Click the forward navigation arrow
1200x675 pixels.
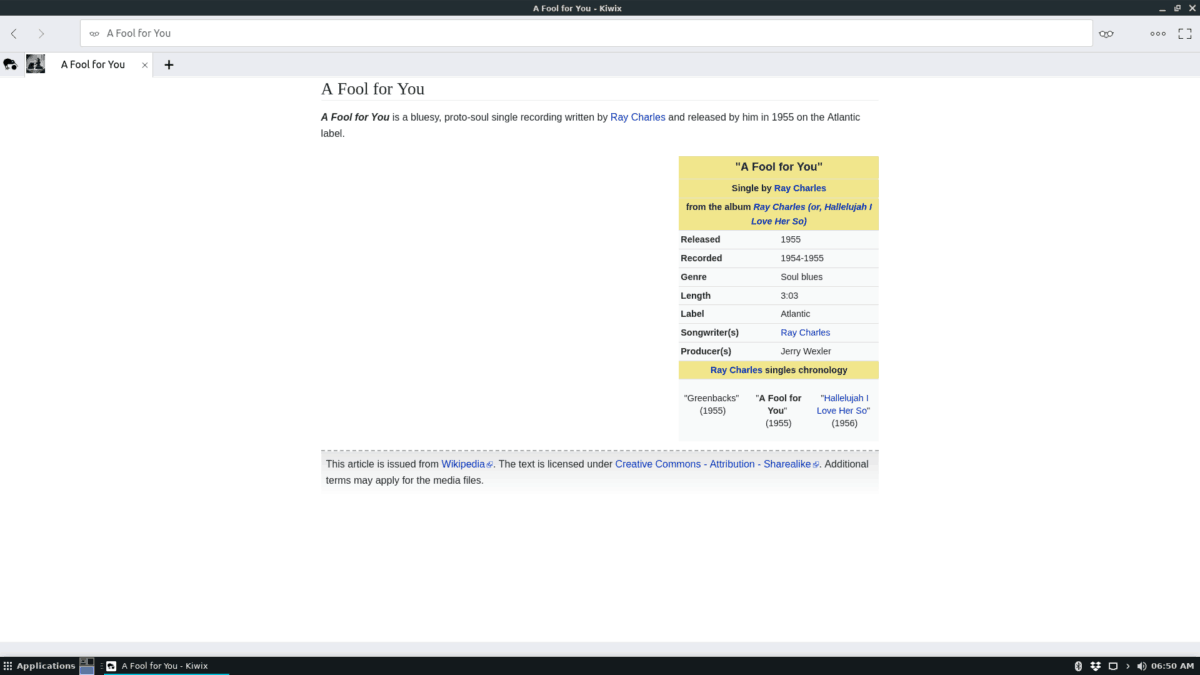tap(40, 33)
